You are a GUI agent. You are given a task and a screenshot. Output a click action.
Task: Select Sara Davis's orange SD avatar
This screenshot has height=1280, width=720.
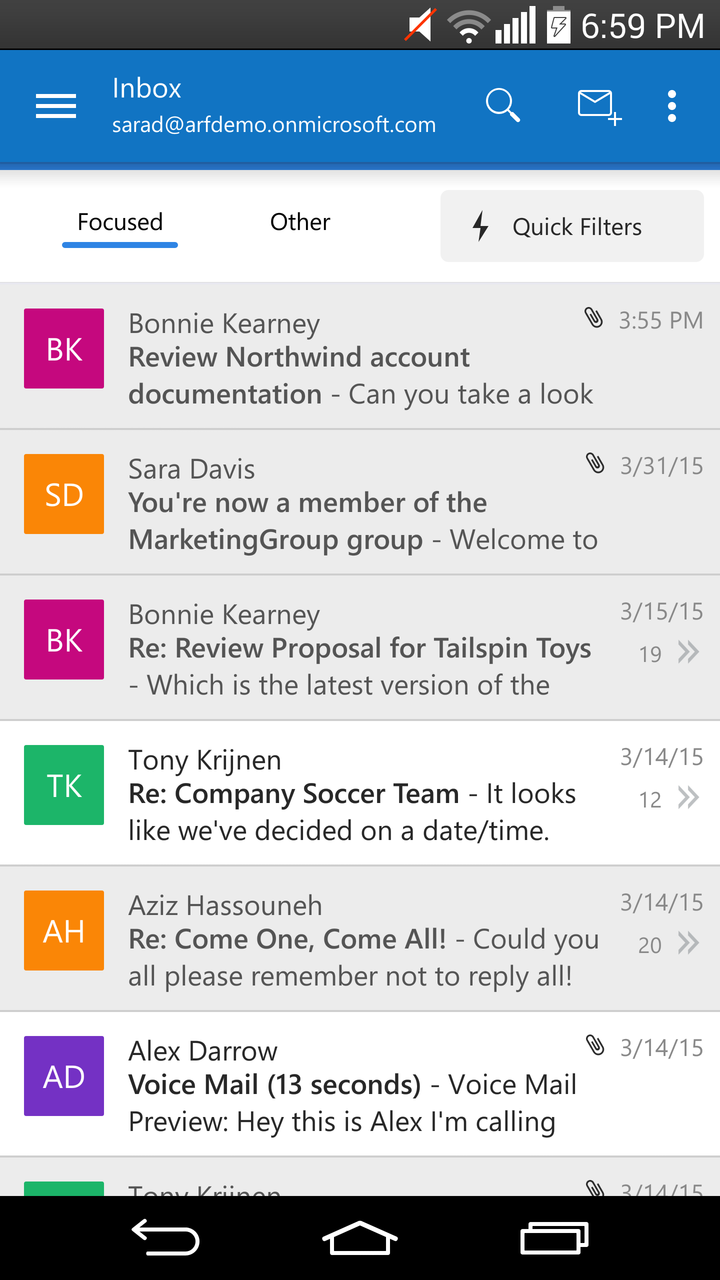click(x=64, y=494)
